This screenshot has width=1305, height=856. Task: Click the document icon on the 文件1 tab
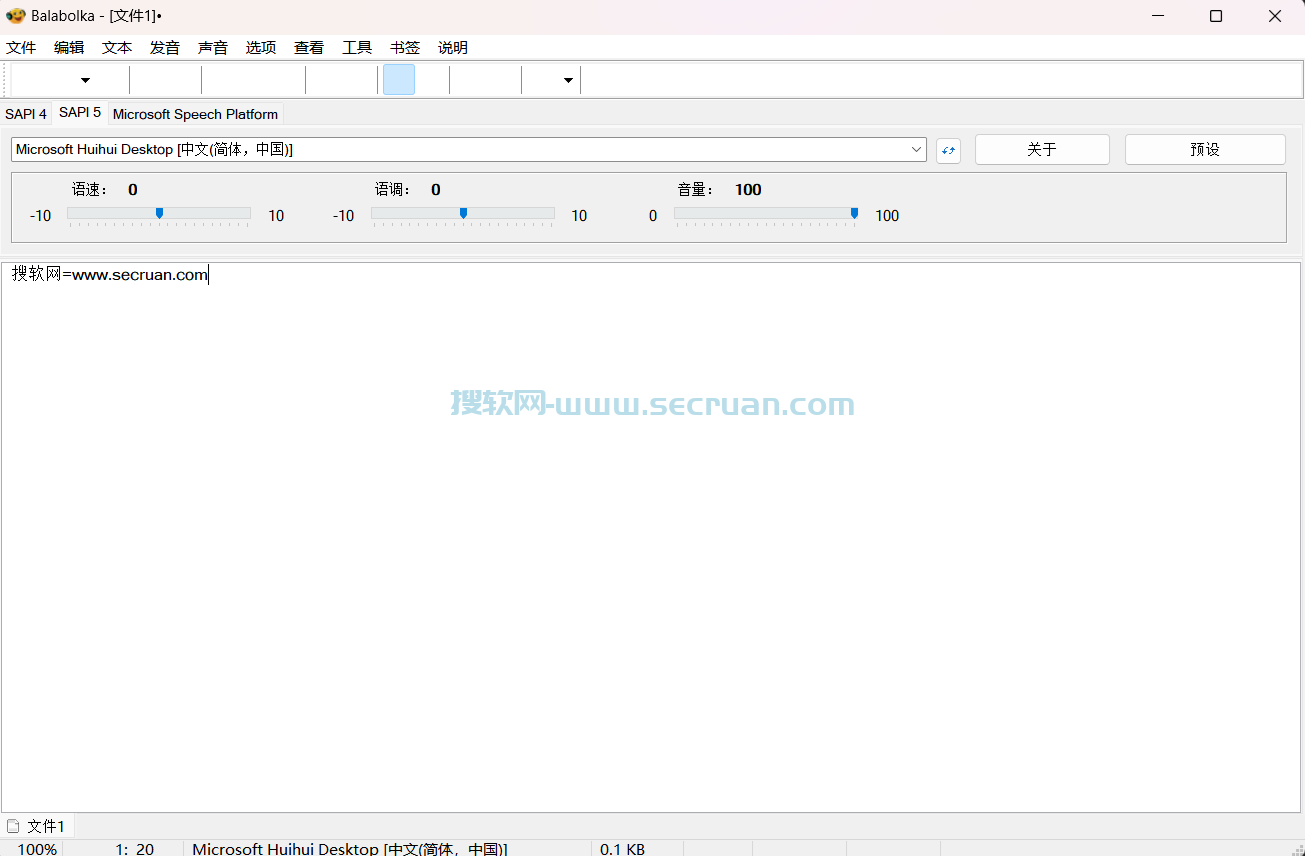point(13,826)
